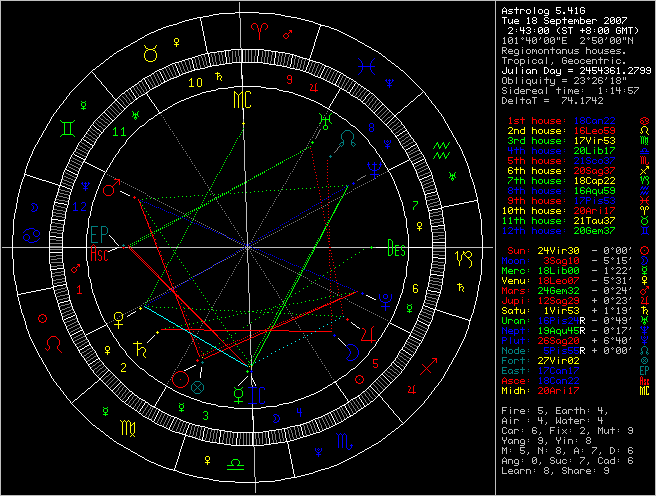Select the house number 10 in the wheel
656x496 pixels.
tap(198, 84)
